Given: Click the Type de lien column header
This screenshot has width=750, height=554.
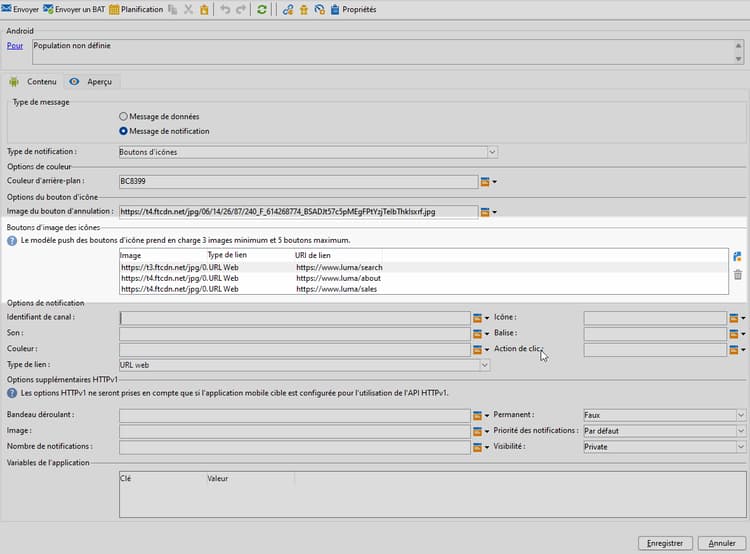Looking at the screenshot, I should click(x=250, y=255).
